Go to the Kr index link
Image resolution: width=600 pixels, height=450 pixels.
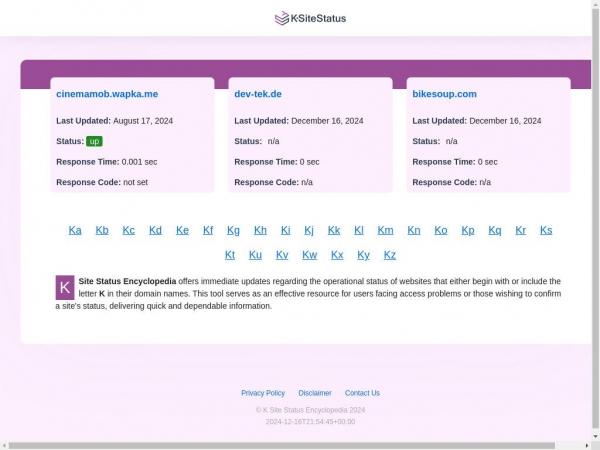[x=520, y=230]
